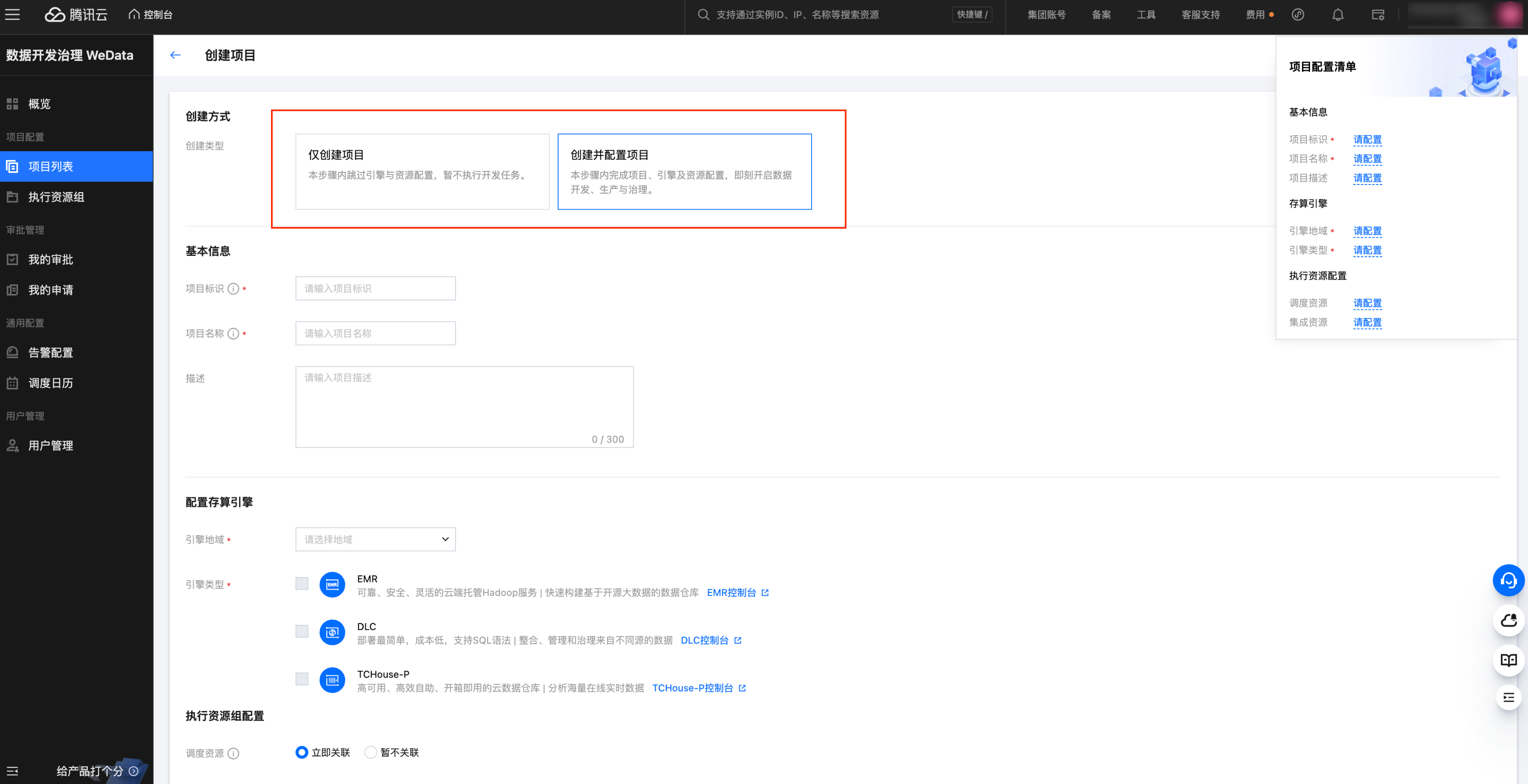Open 执行资源组 in the sidebar

click(x=77, y=197)
